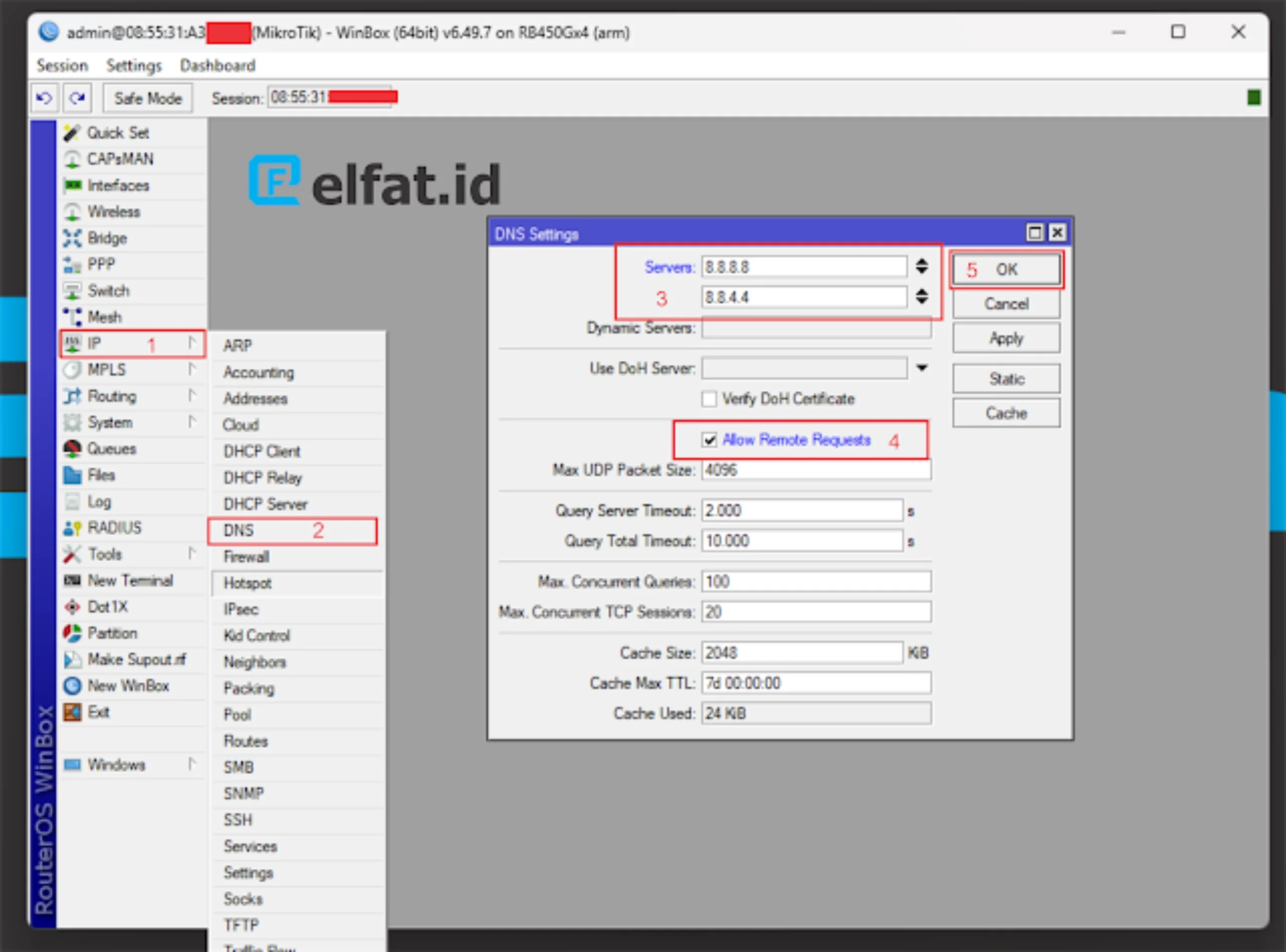
Task: Toggle Allow Remote Requests checkbox
Action: [x=709, y=440]
